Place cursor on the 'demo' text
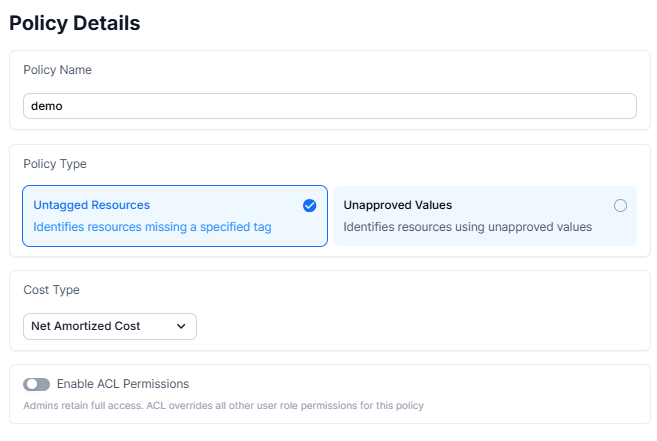 click(47, 106)
